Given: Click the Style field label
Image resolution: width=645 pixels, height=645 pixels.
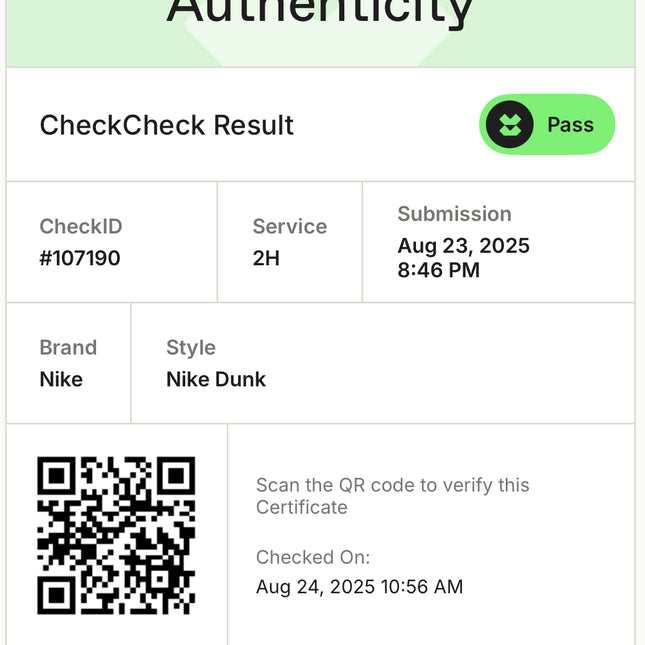Looking at the screenshot, I should point(191,348).
